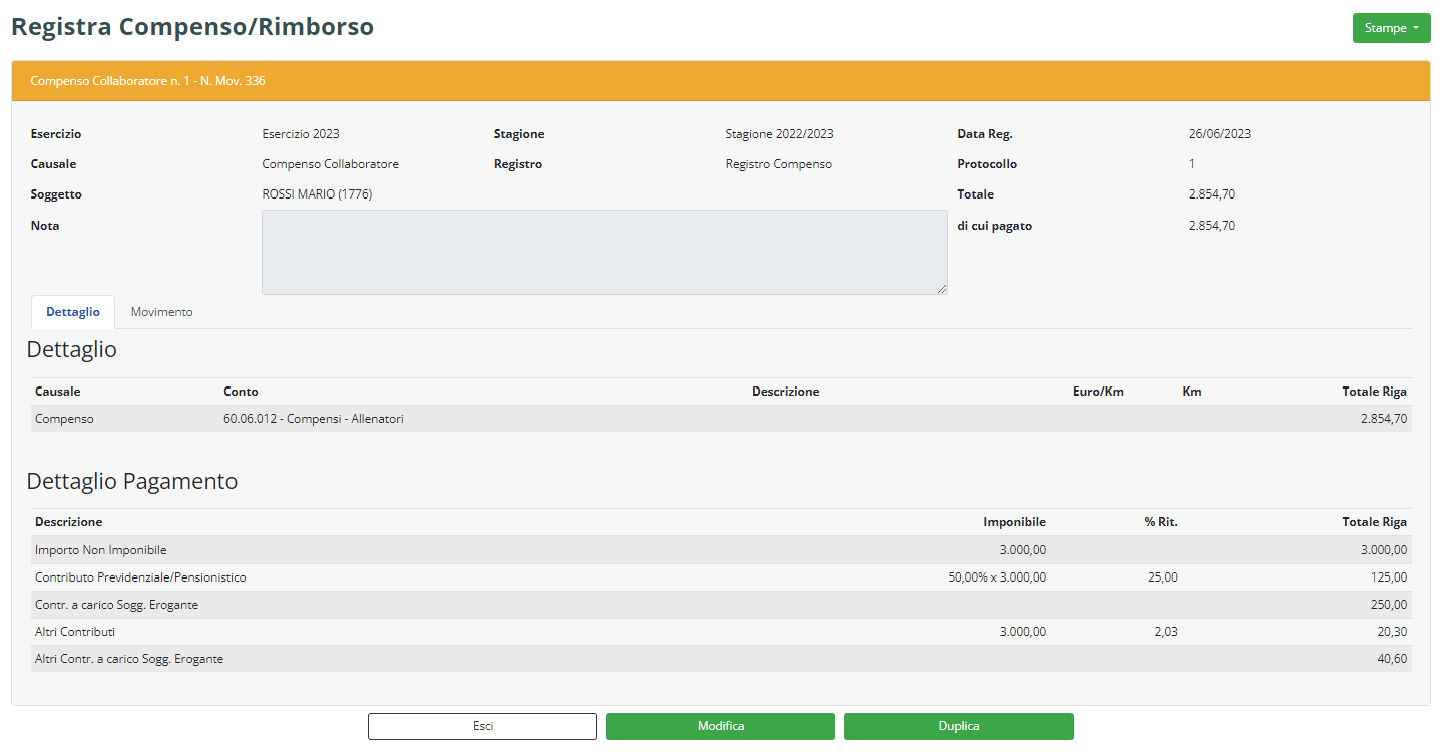Click the Conto column header
The height and width of the screenshot is (752, 1447).
click(x=241, y=392)
